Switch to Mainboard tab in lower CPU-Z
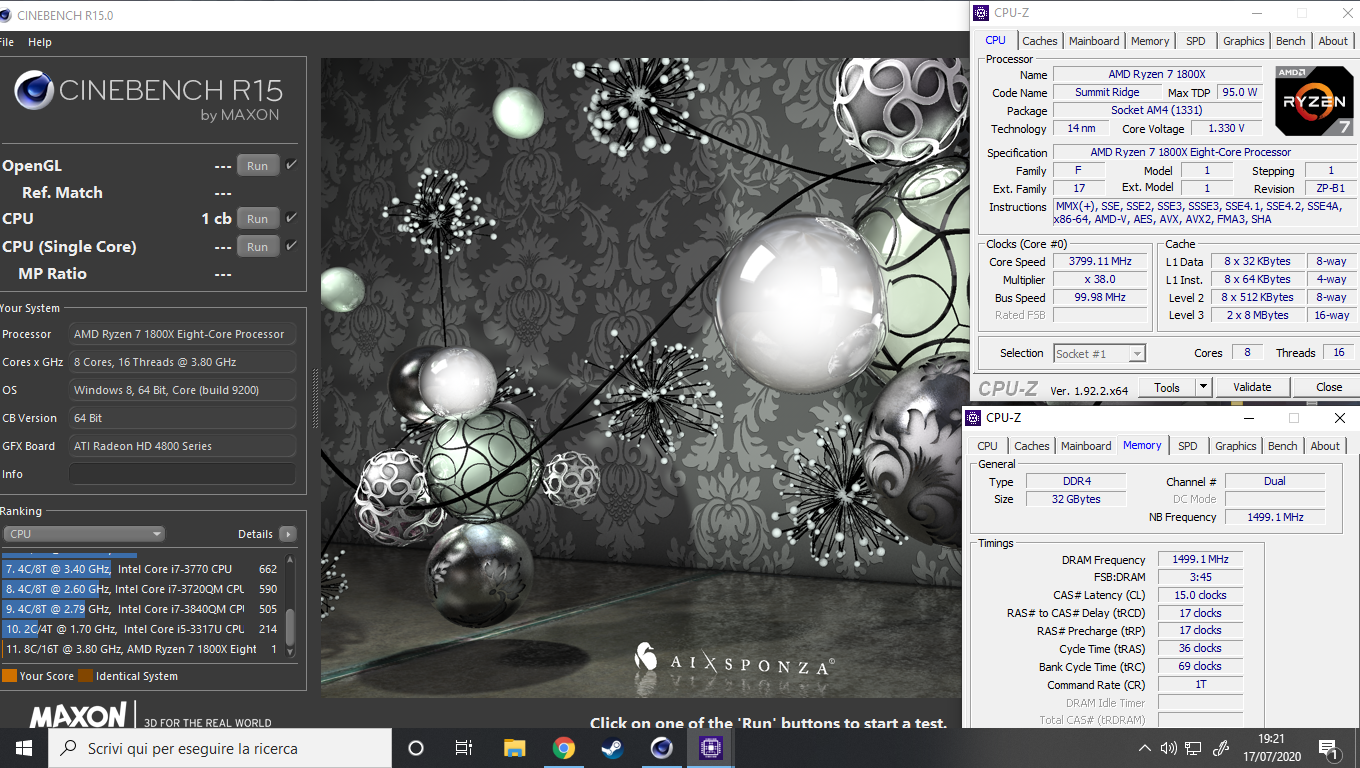This screenshot has height=768, width=1360. coord(1086,446)
